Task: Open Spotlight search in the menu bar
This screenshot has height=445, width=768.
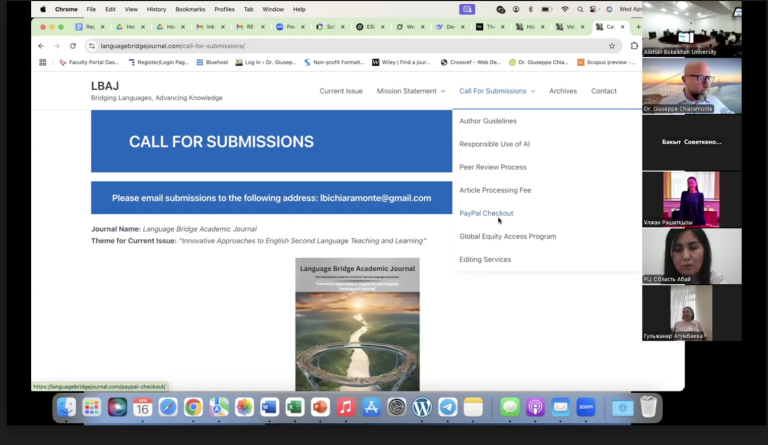Action: [580, 9]
